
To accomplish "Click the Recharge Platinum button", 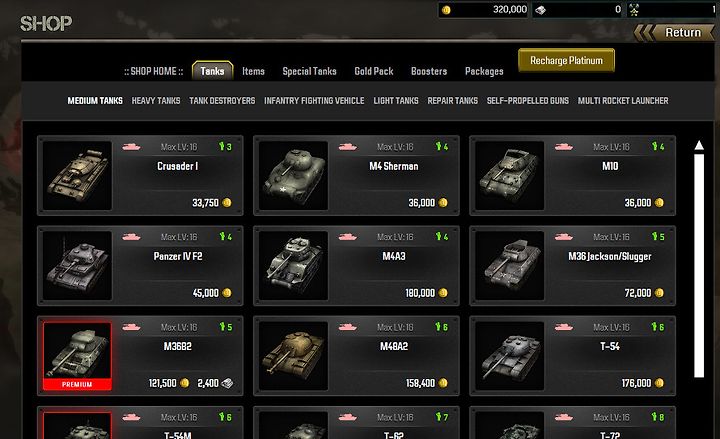I will pos(566,61).
